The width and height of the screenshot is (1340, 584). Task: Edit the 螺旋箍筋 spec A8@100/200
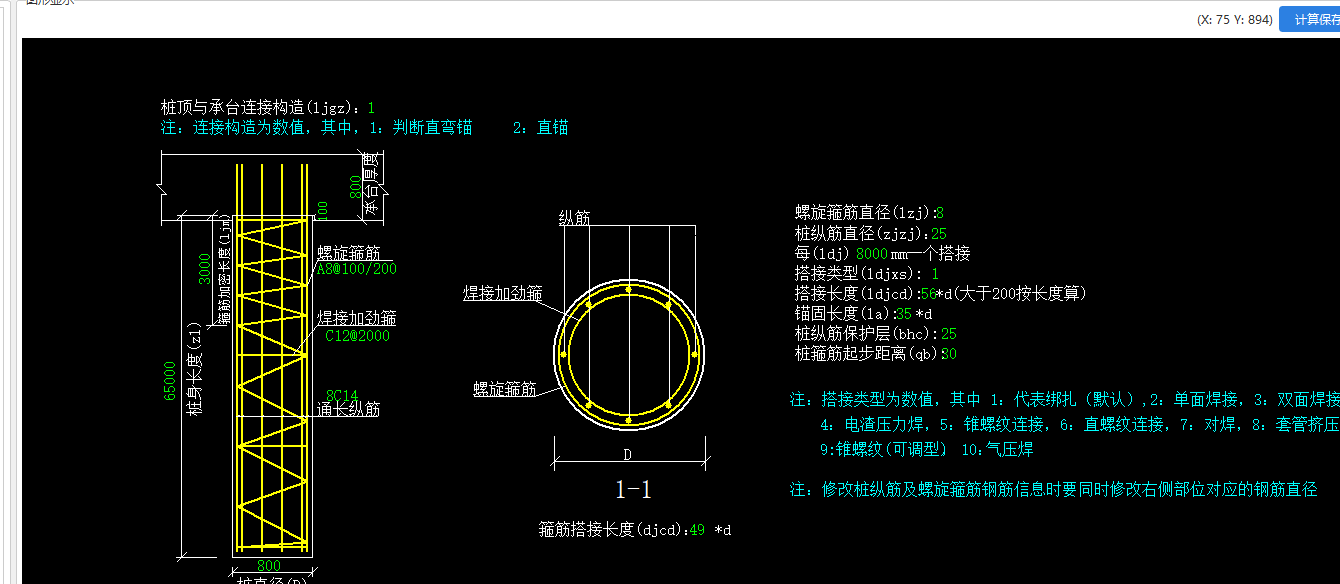[356, 269]
